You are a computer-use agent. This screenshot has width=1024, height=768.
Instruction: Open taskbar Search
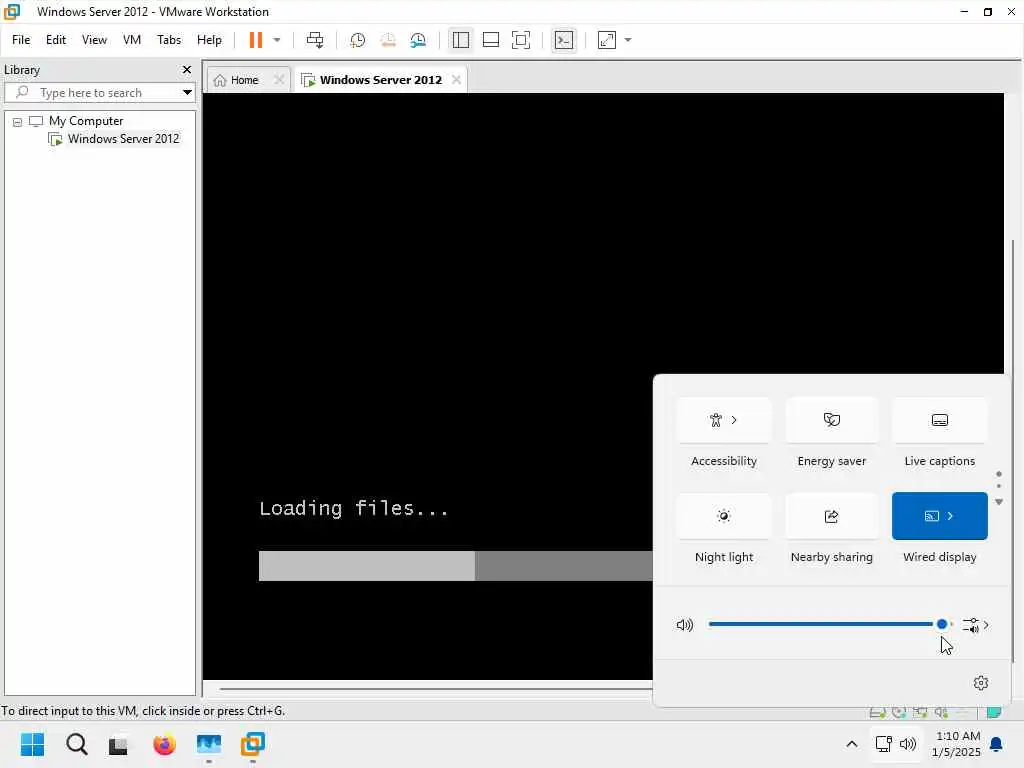pyautogui.click(x=76, y=744)
